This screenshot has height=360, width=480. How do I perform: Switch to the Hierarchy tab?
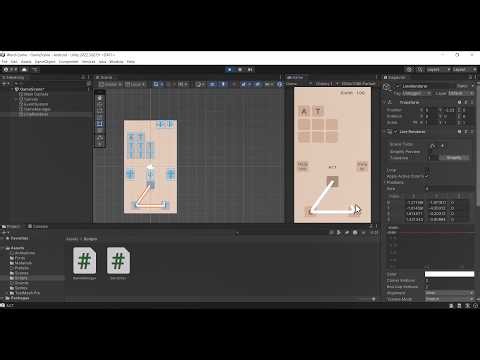[x=13, y=77]
